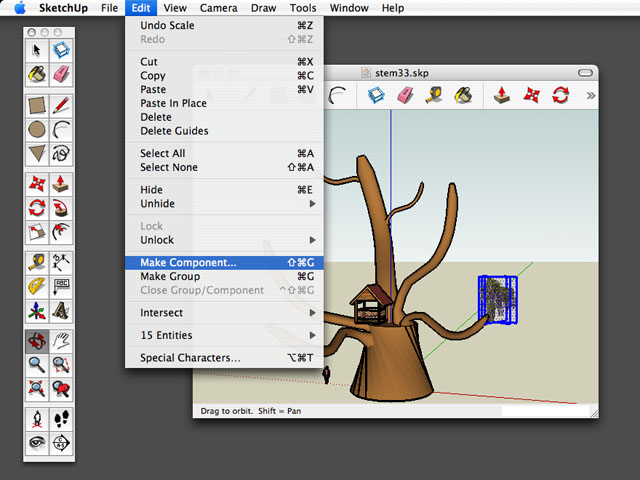
Task: Select the Line pencil tool
Action: (x=61, y=106)
